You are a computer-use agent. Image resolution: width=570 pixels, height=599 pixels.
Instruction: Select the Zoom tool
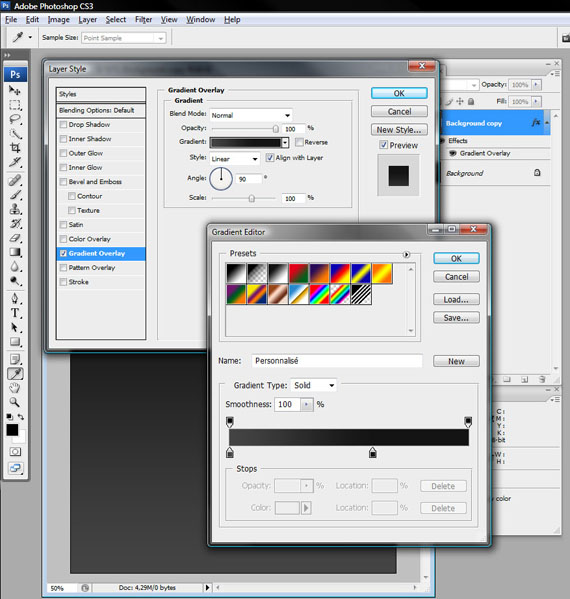[15, 402]
